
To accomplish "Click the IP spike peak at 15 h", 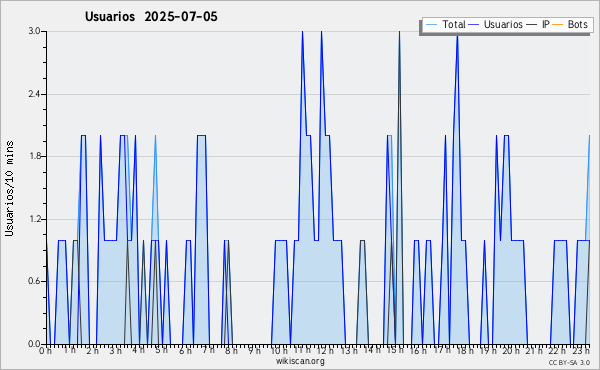I will click(x=399, y=32).
